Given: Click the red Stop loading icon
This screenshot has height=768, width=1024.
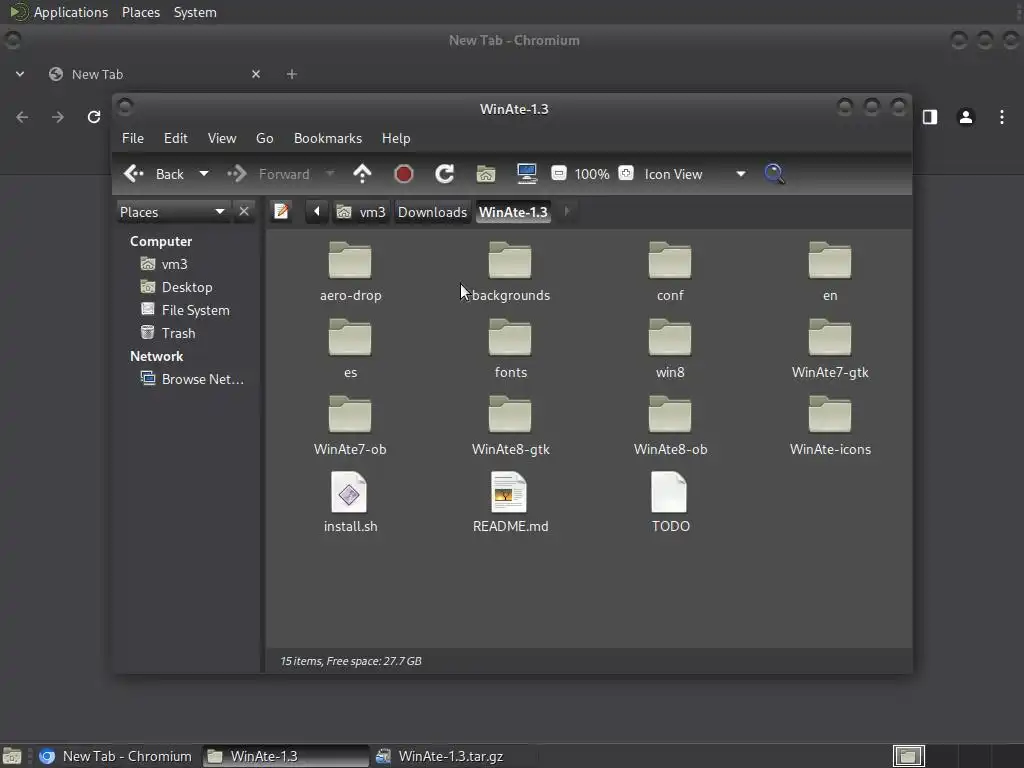Looking at the screenshot, I should [x=404, y=174].
